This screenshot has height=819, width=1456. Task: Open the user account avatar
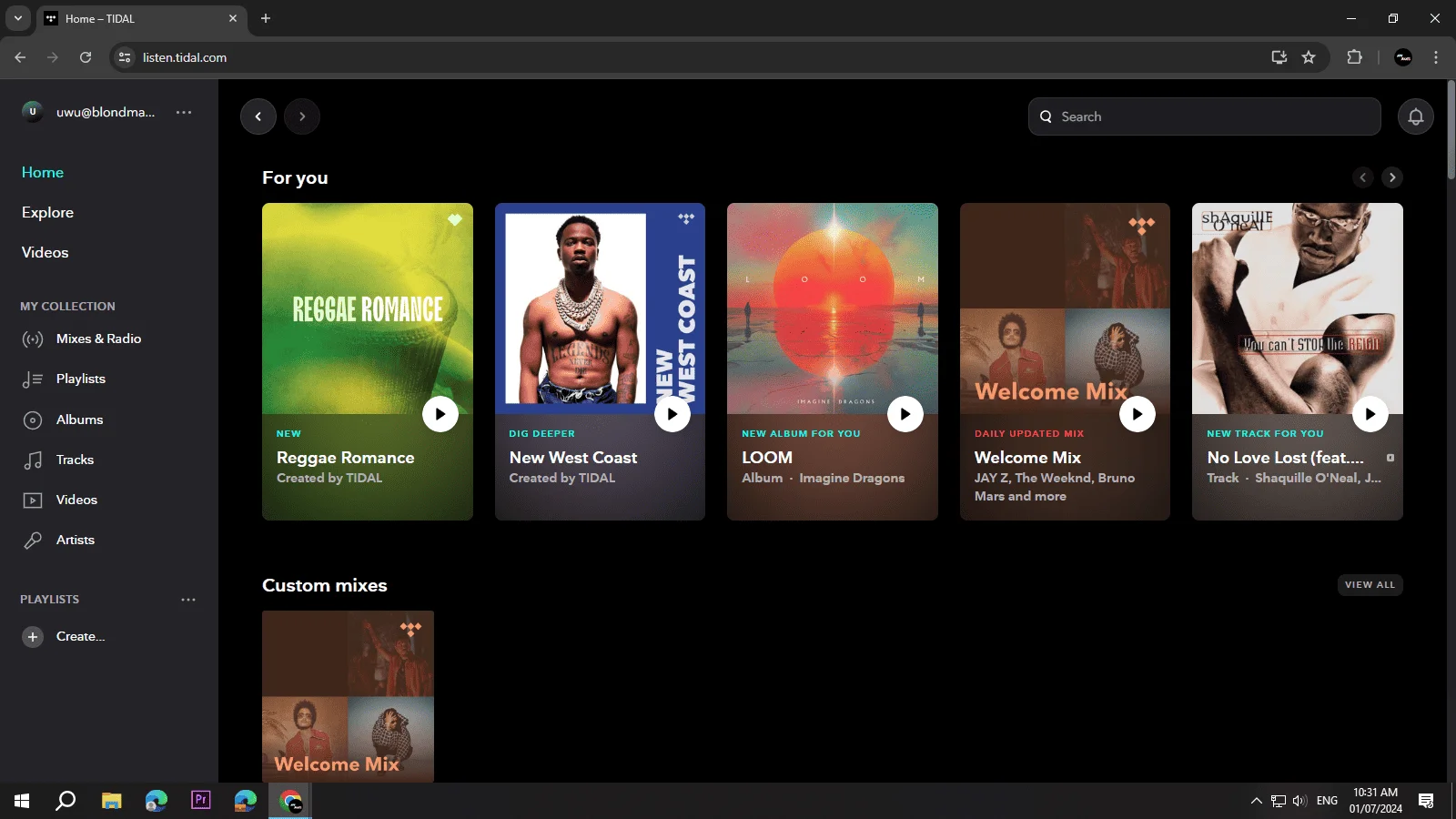click(x=33, y=112)
